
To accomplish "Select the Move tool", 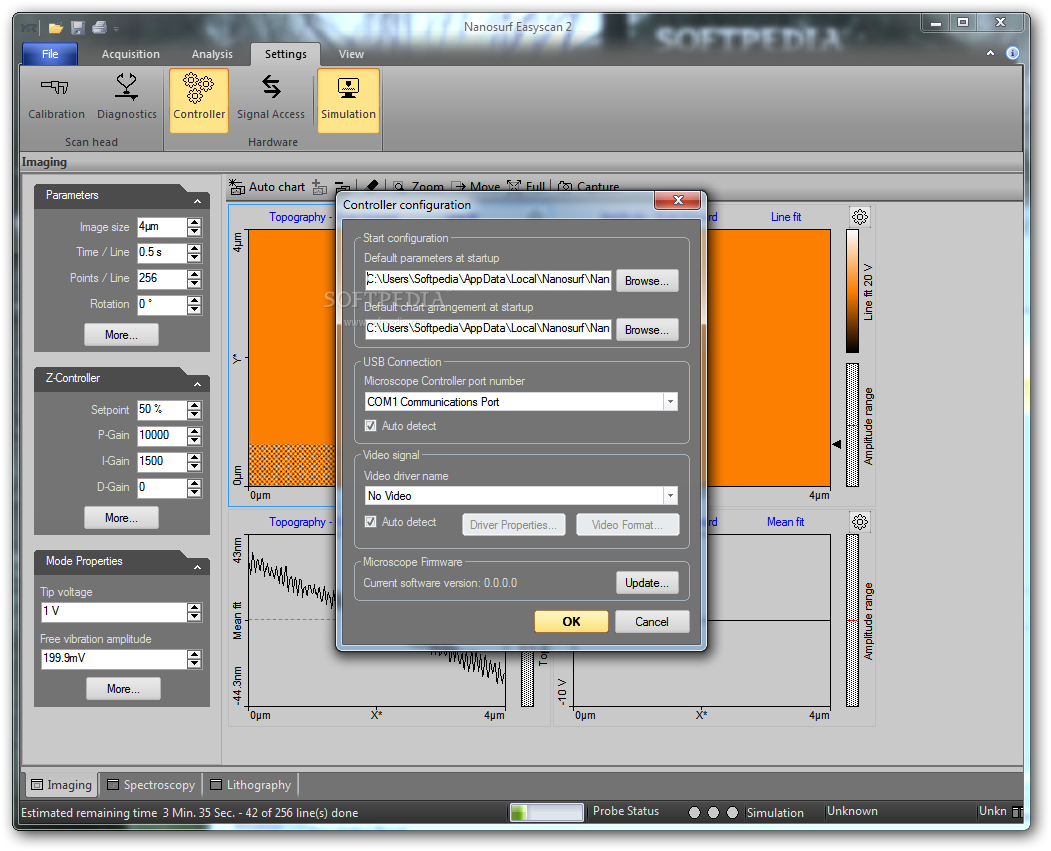I will click(x=476, y=186).
